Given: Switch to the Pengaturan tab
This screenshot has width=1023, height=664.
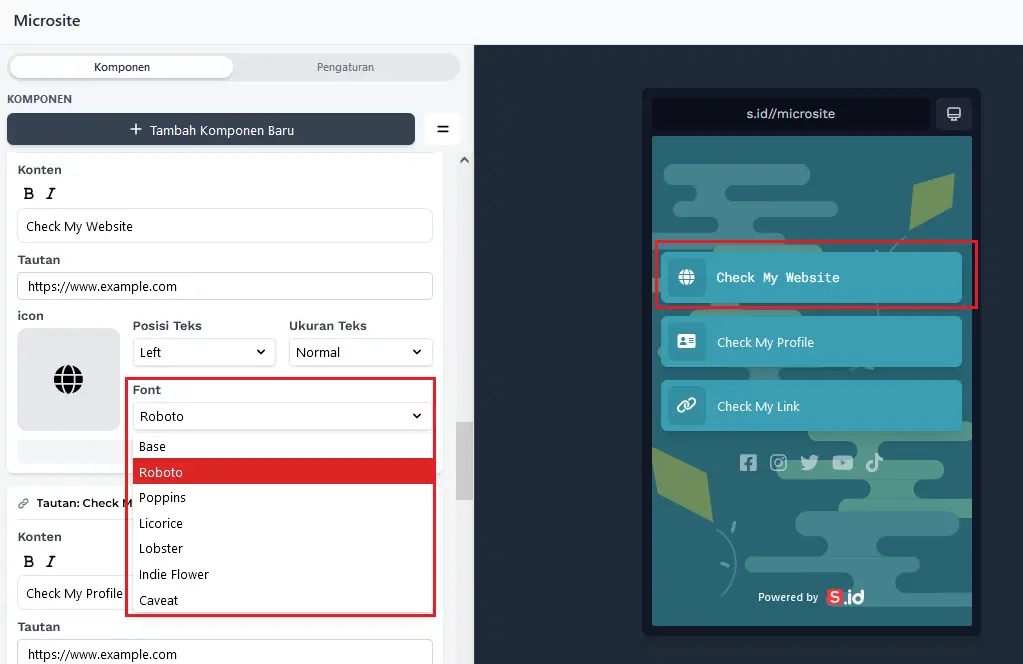Looking at the screenshot, I should click(345, 67).
